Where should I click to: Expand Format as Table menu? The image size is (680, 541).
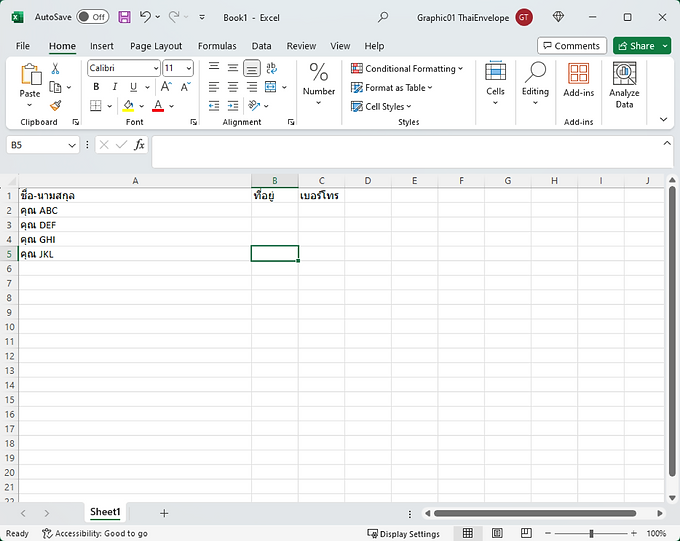pos(392,88)
